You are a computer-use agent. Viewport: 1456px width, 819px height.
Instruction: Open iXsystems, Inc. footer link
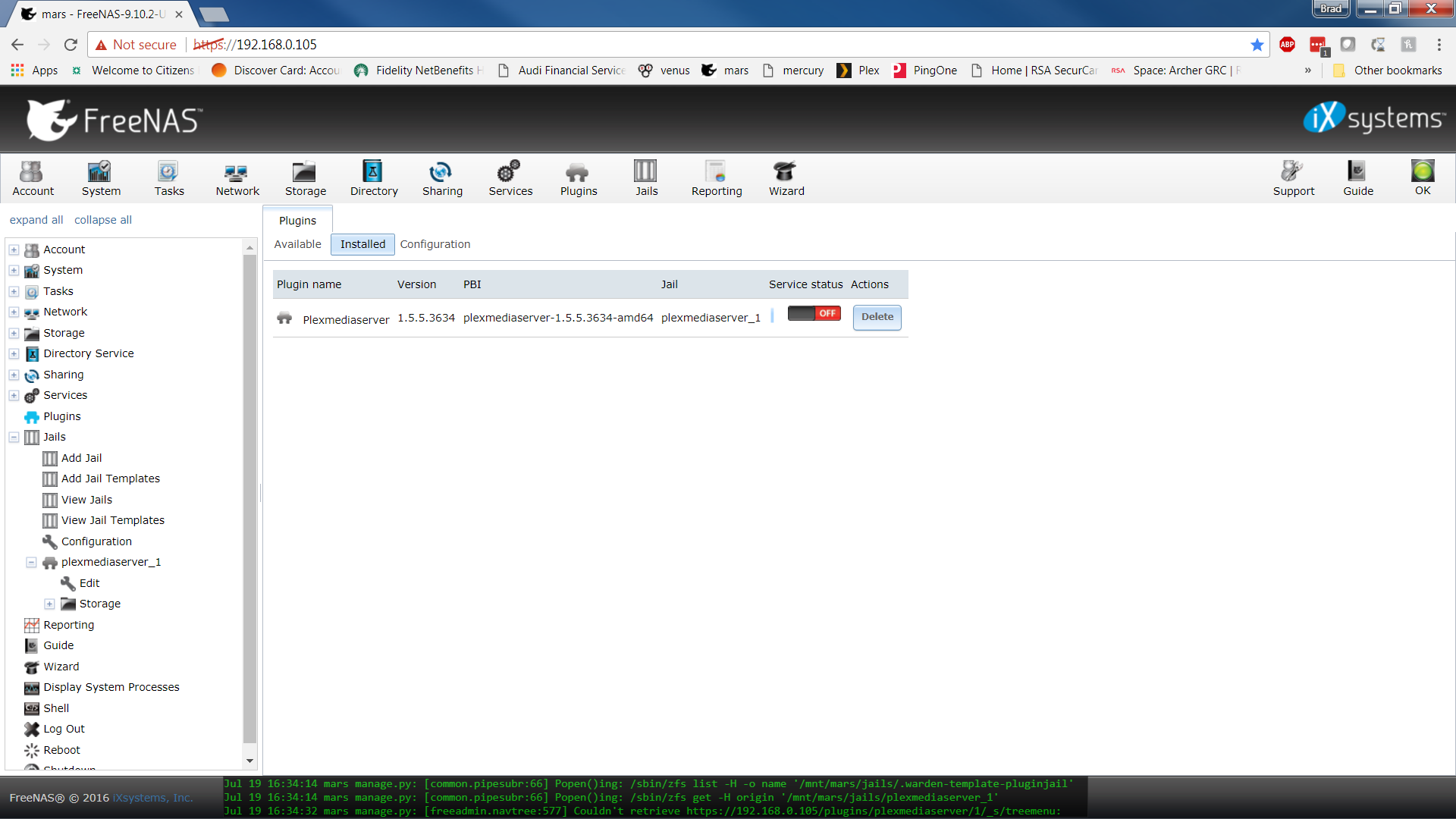(x=152, y=798)
